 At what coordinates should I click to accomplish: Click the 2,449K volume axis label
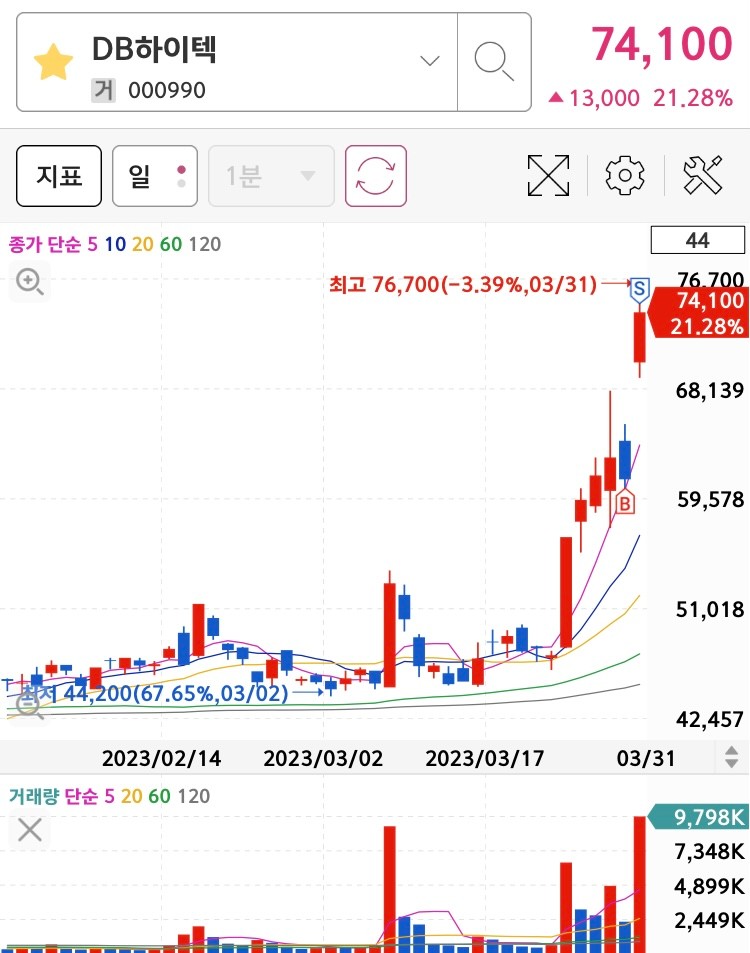709,920
